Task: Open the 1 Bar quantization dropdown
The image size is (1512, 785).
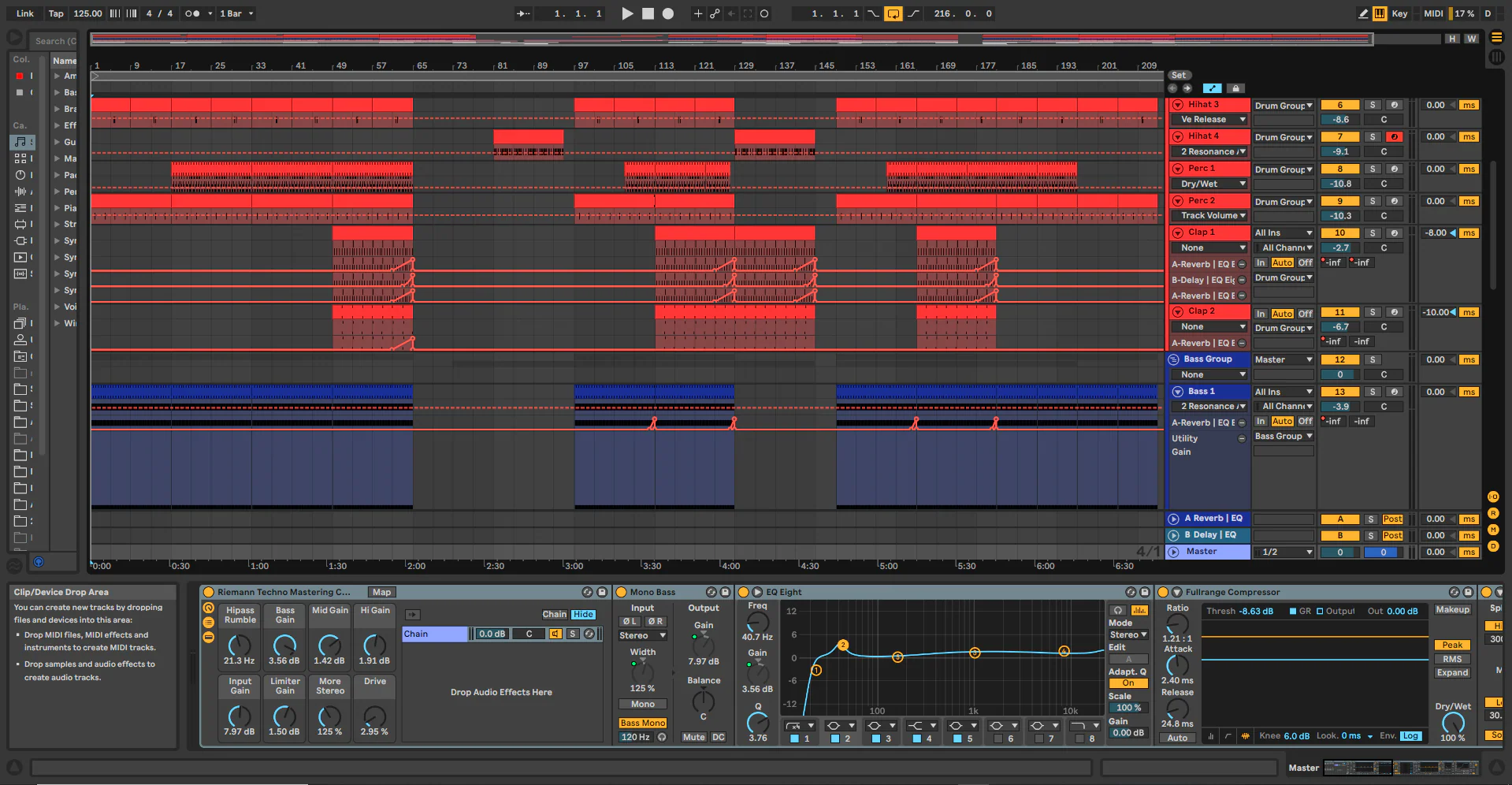Action: (235, 13)
